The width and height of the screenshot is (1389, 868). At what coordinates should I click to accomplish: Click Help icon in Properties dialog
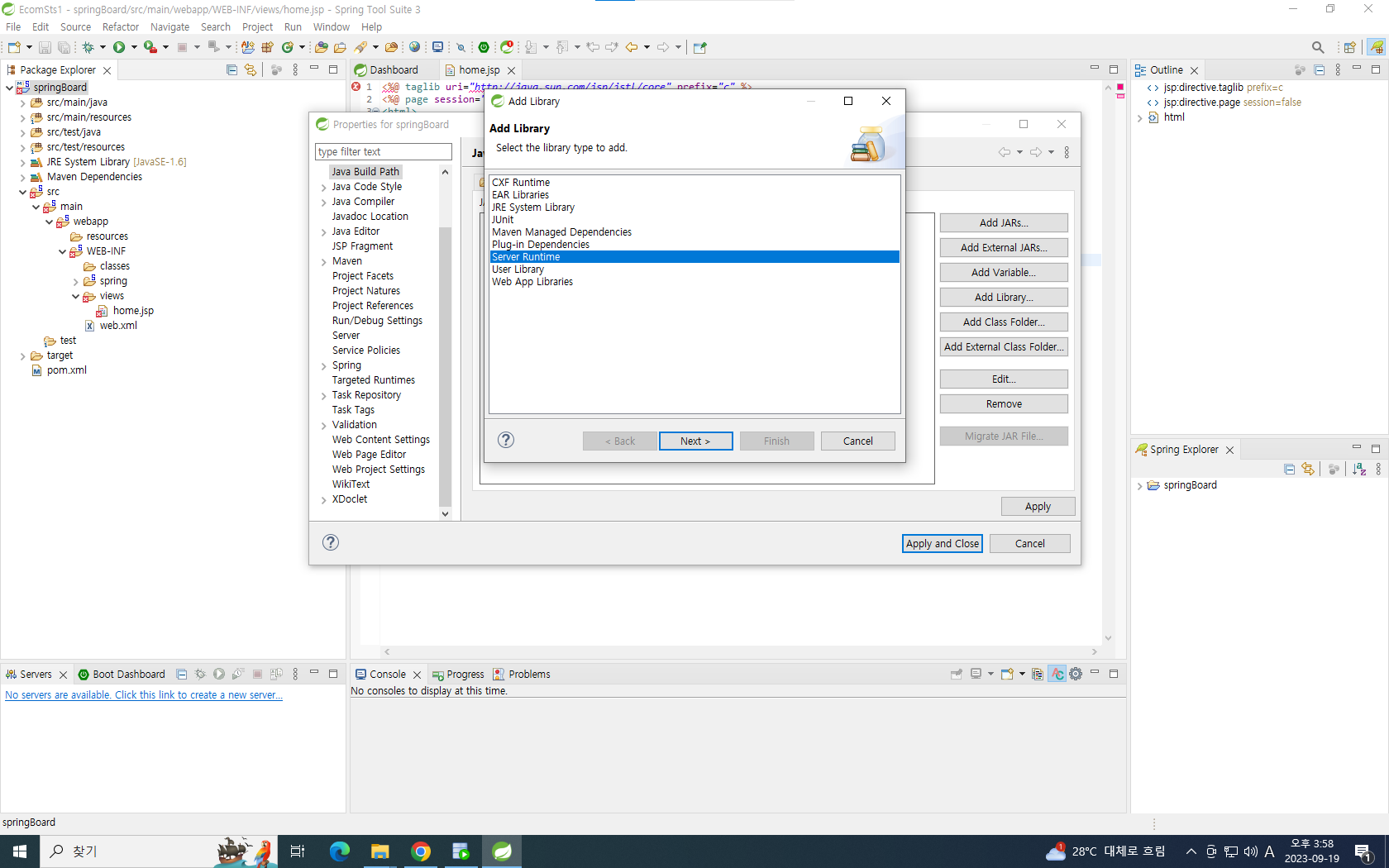[x=331, y=542]
